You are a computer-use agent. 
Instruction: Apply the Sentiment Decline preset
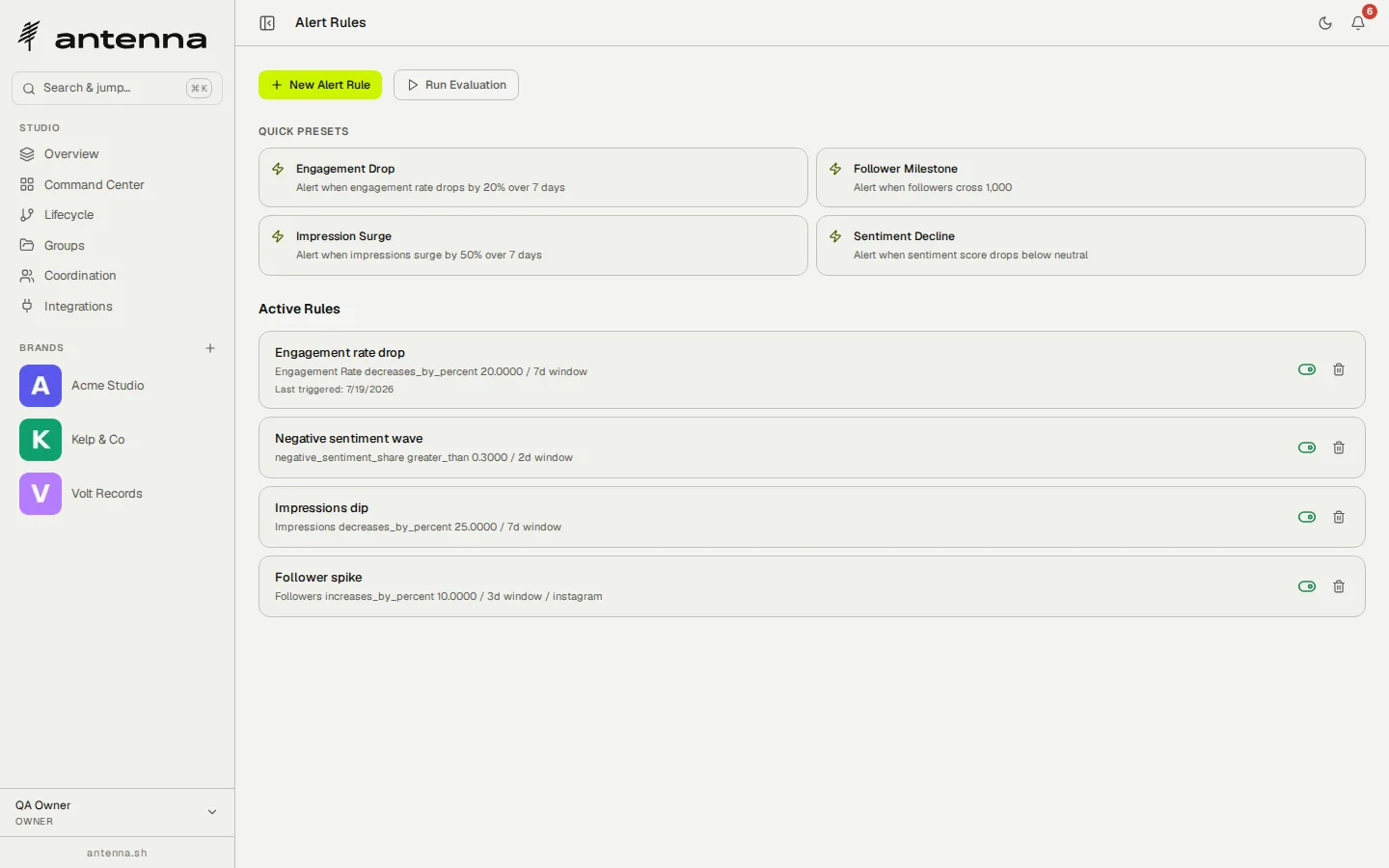(1090, 245)
